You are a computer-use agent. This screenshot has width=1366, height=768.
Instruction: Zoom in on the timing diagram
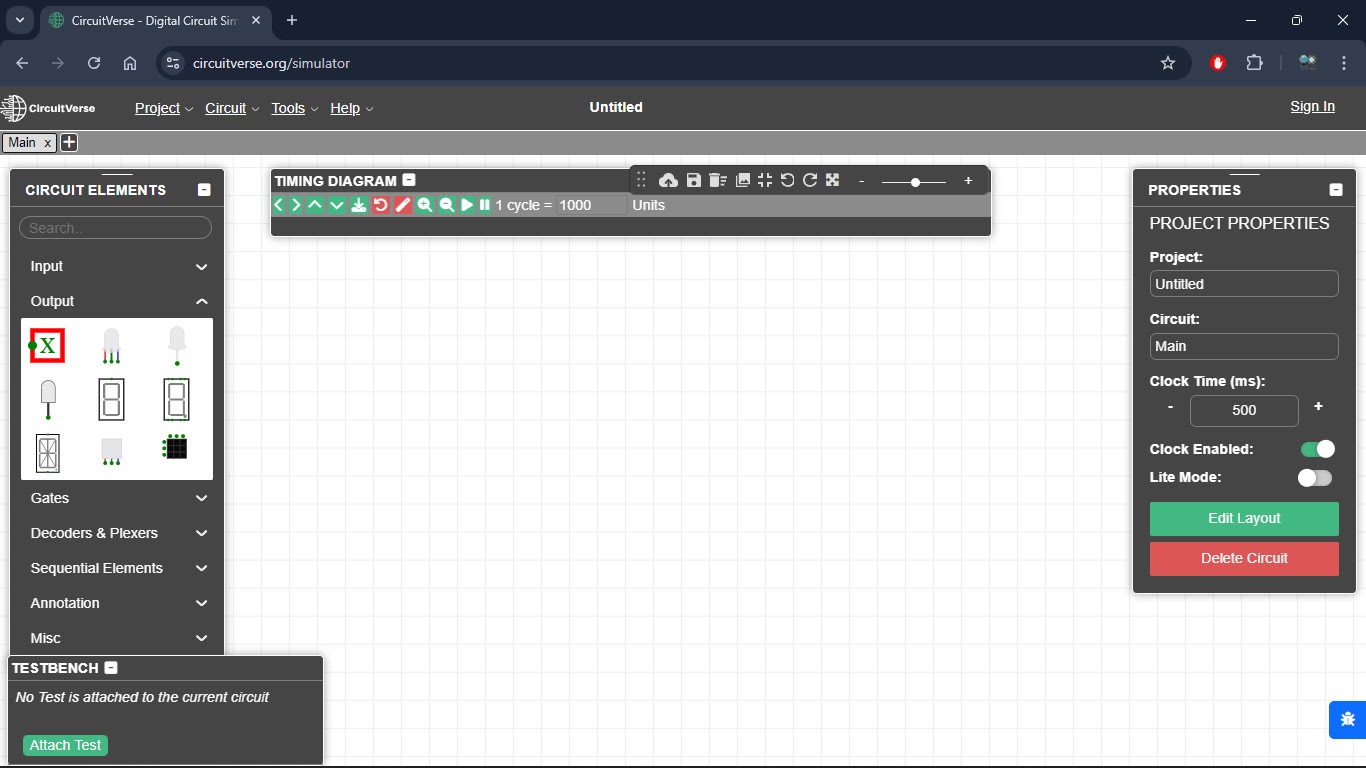coord(425,205)
